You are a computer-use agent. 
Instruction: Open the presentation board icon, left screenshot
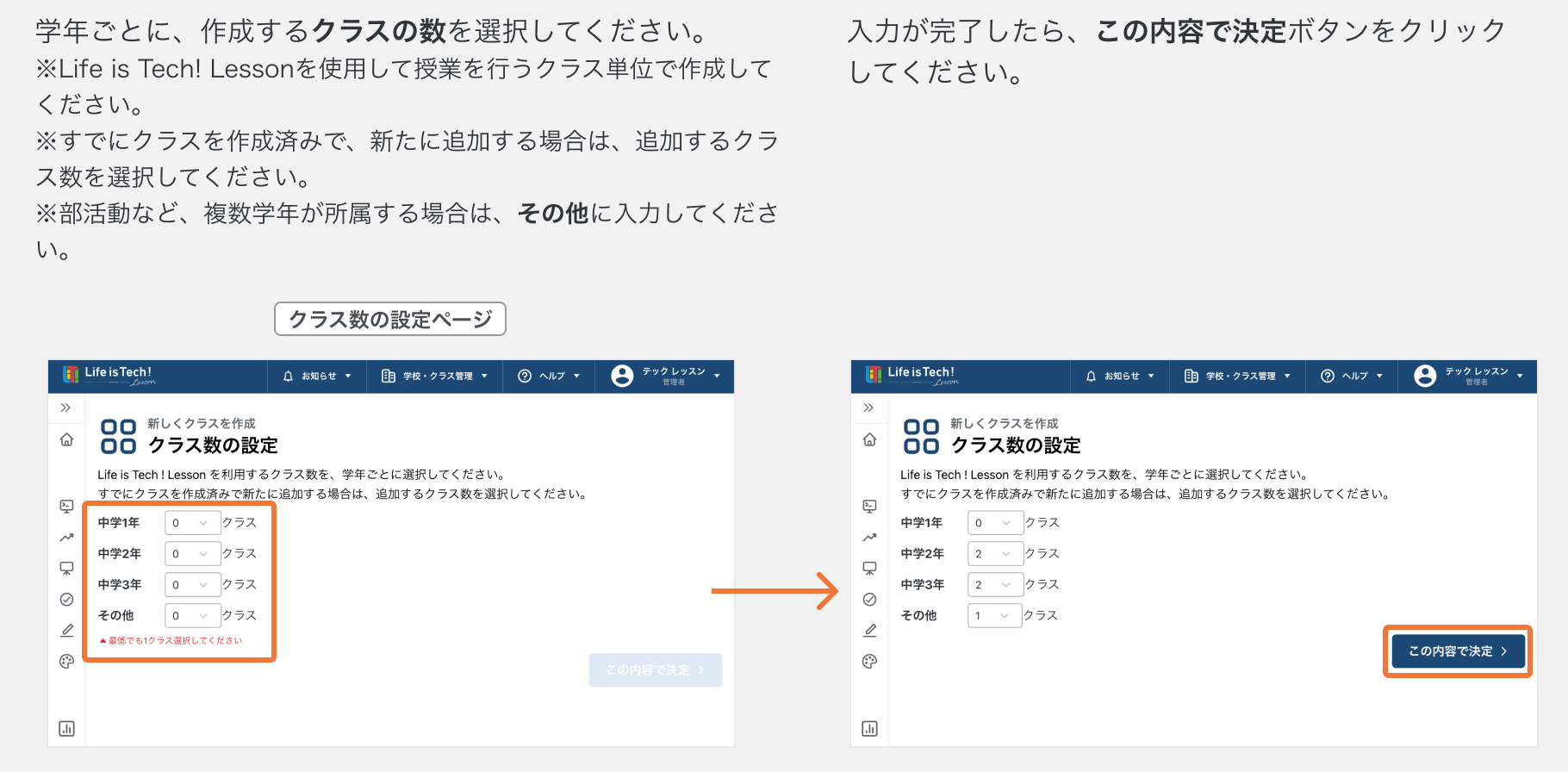click(x=66, y=568)
